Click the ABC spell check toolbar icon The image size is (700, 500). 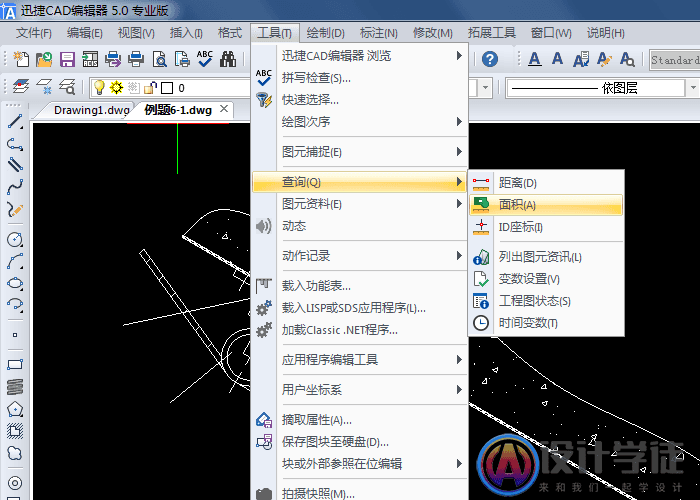tap(205, 59)
